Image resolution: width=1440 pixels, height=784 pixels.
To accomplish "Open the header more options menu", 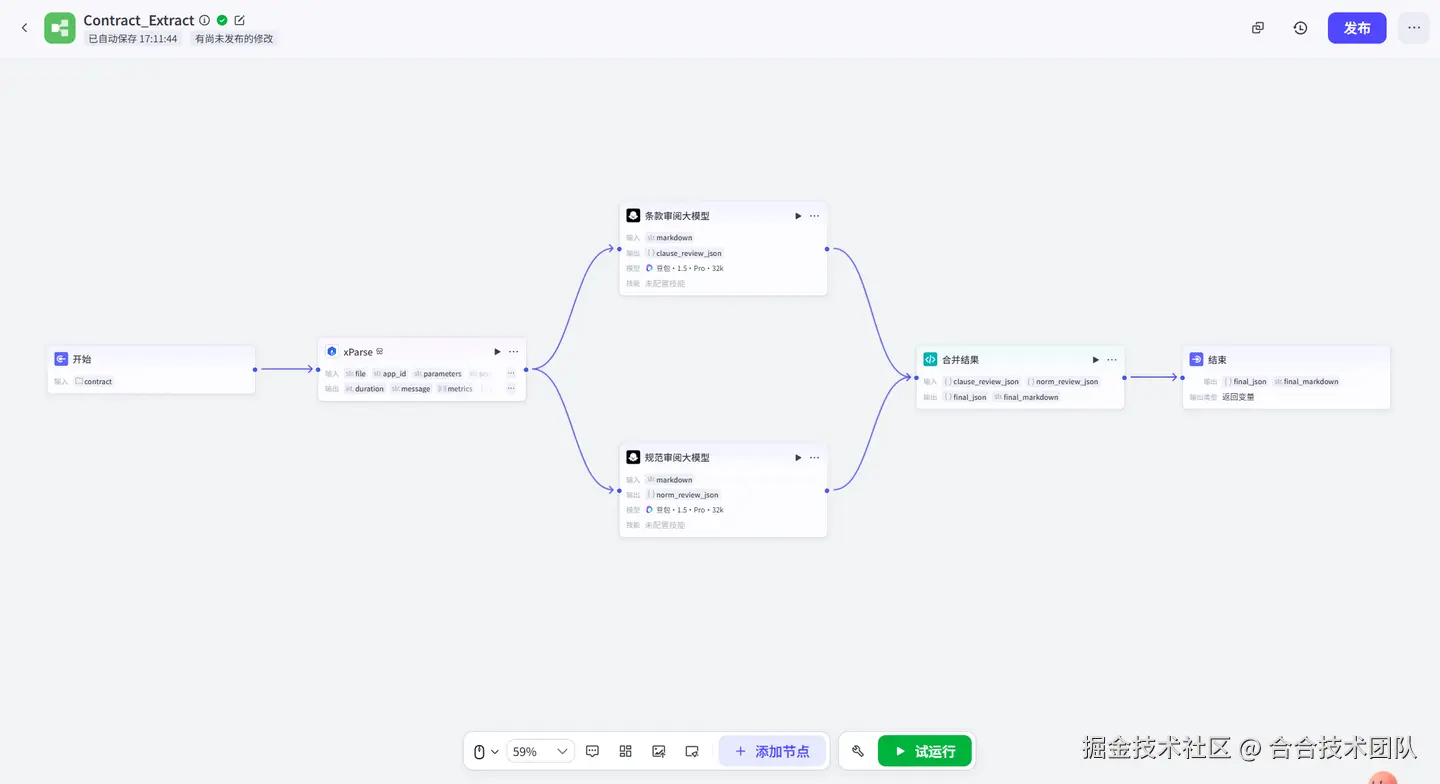I will 1414,28.
